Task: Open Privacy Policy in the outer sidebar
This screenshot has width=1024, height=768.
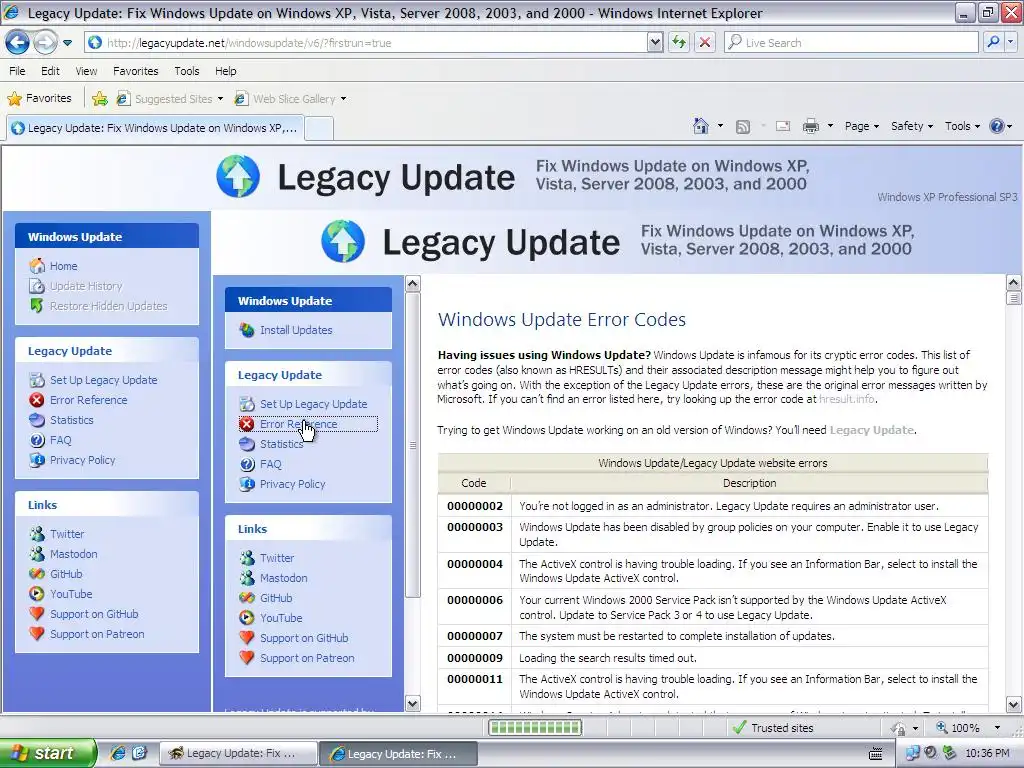Action: click(82, 460)
